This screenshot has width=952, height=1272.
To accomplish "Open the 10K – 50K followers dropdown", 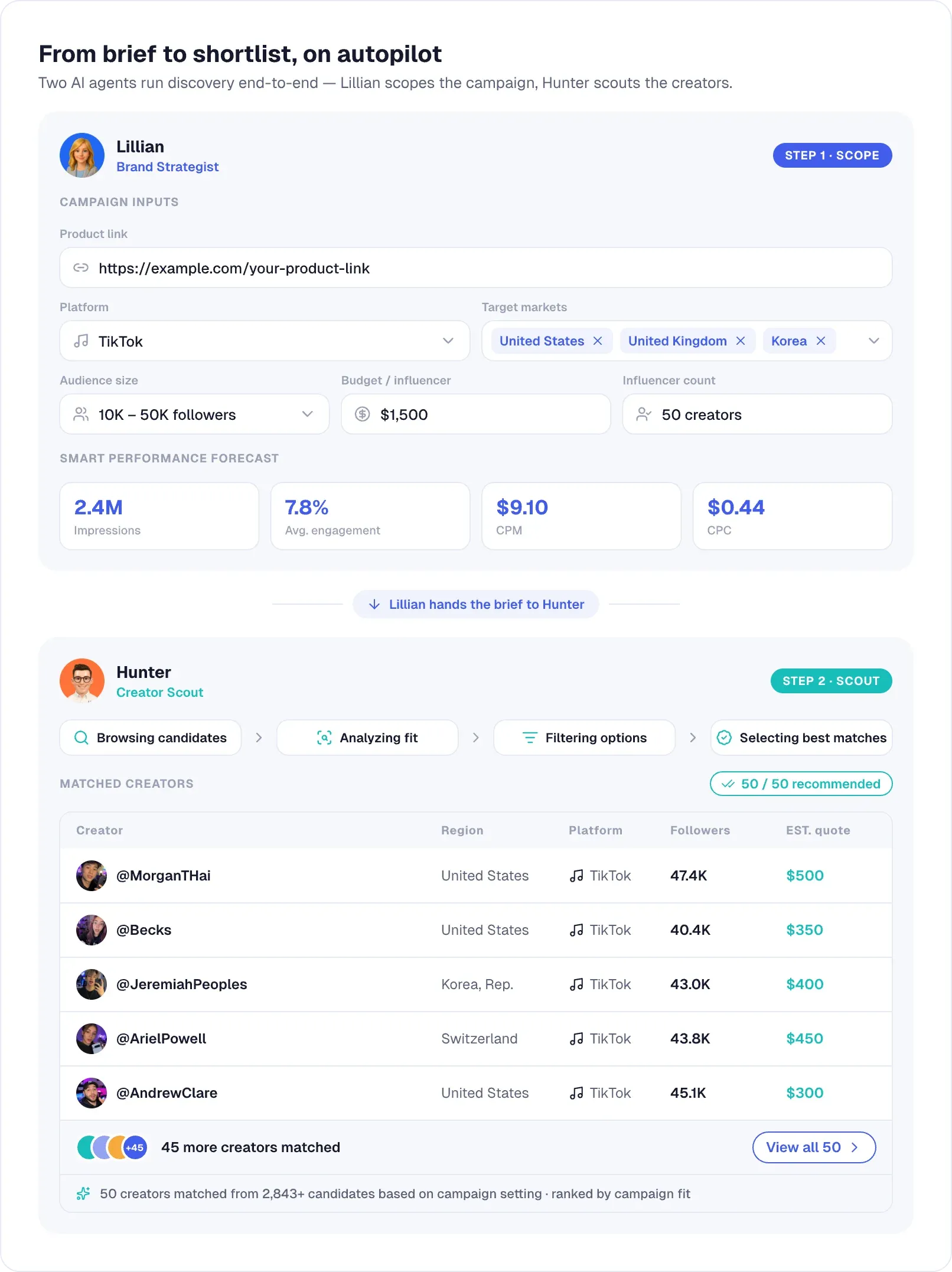I will 194,415.
